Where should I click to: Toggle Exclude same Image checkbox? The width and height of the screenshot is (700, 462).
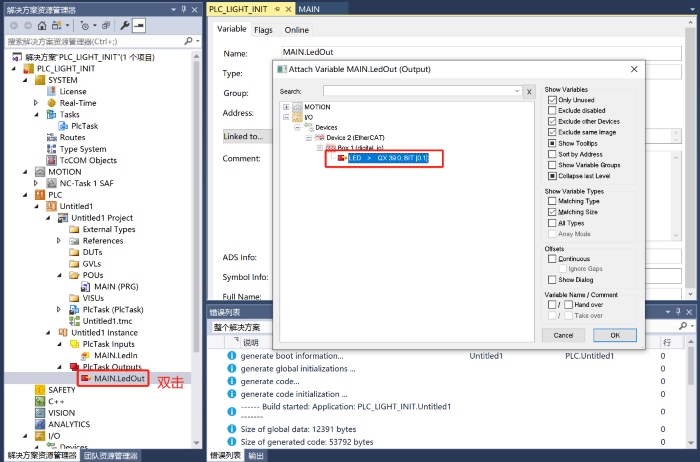click(552, 132)
